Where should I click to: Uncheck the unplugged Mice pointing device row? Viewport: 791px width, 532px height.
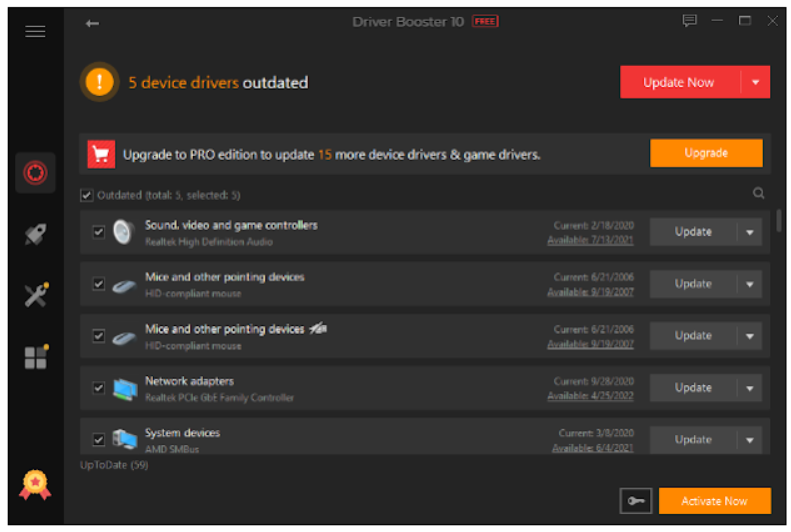click(98, 336)
